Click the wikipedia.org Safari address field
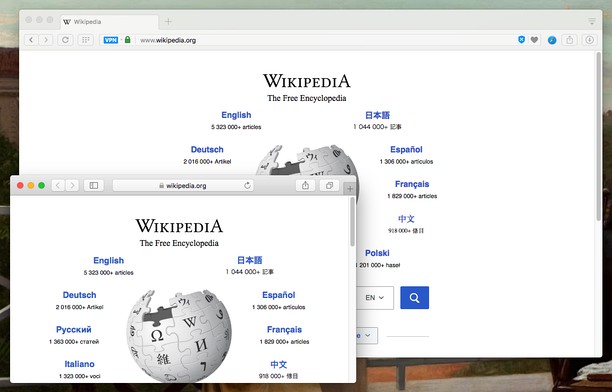The image size is (612, 392). coord(183,185)
